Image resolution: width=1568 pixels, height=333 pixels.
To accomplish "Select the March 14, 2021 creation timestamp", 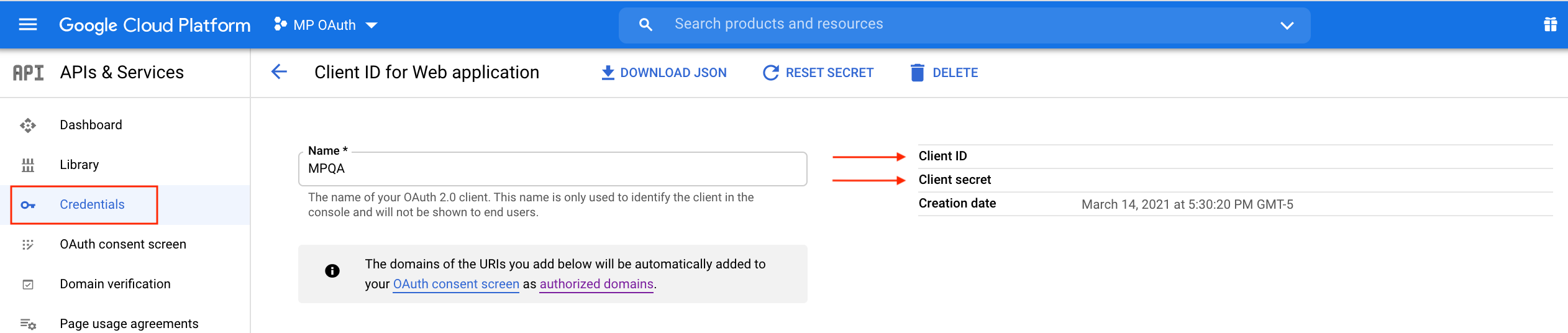I will [x=1187, y=204].
